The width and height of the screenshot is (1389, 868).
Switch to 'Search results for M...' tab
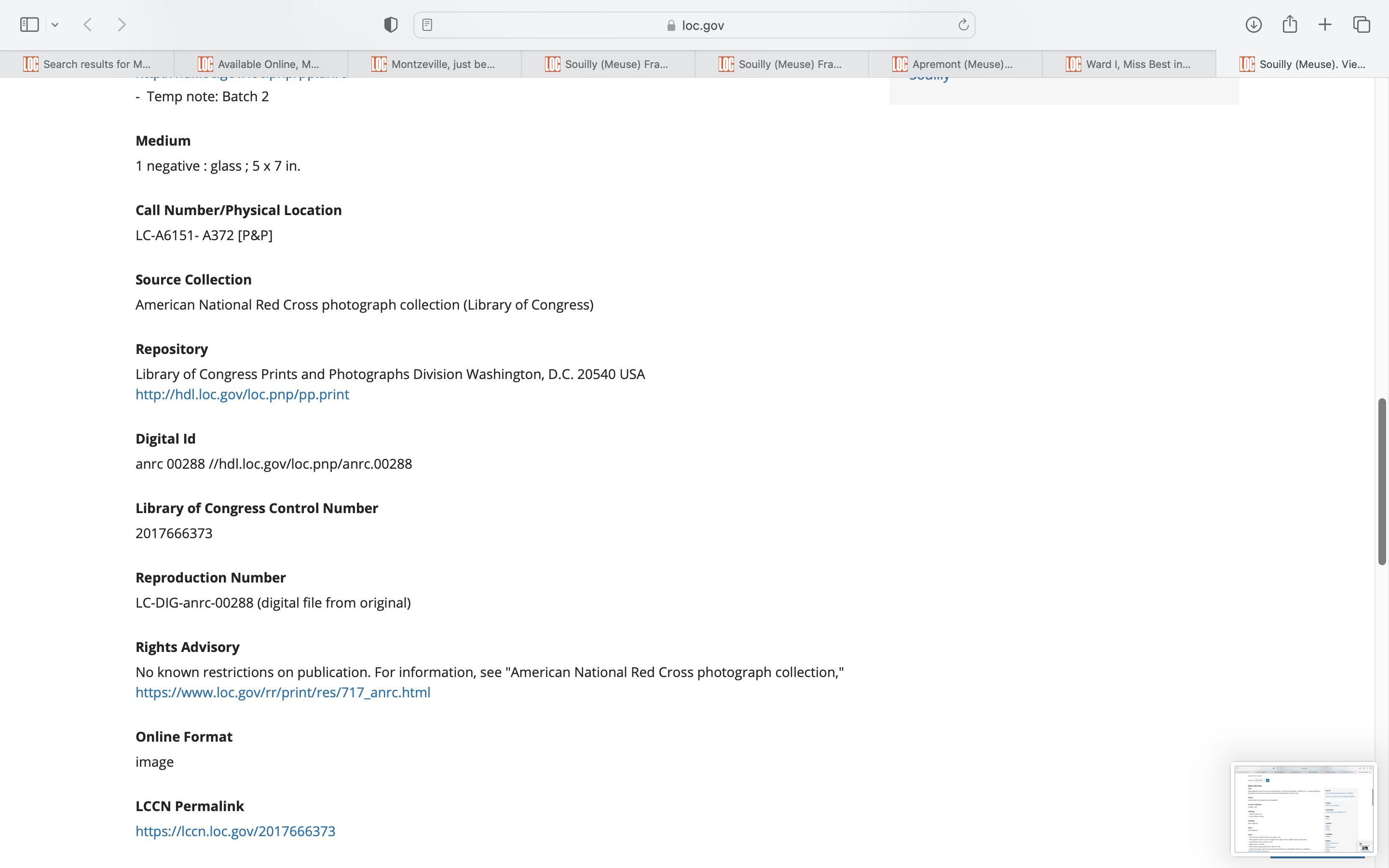coord(87,64)
